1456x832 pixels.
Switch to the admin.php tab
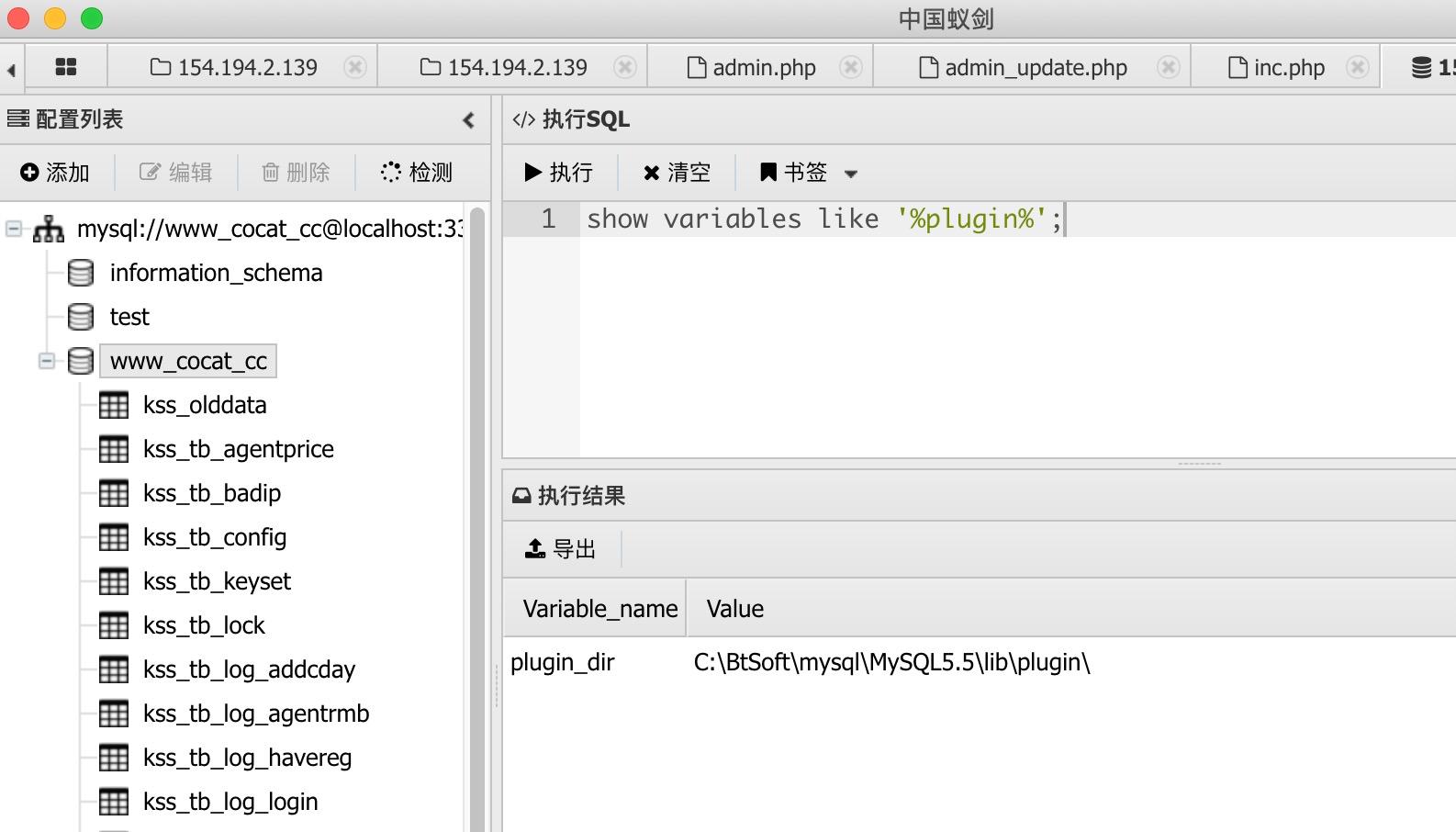pos(753,67)
